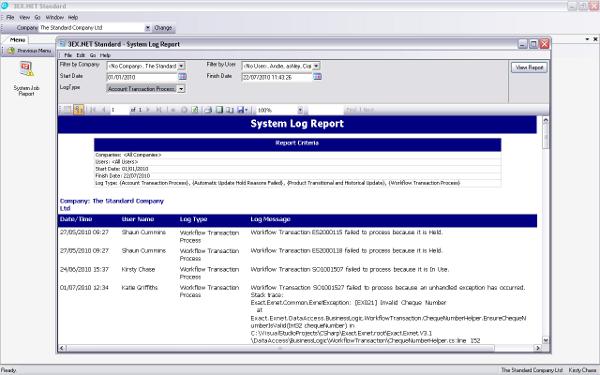
Task: Click the Previous Menu globe icon
Action: [11, 51]
